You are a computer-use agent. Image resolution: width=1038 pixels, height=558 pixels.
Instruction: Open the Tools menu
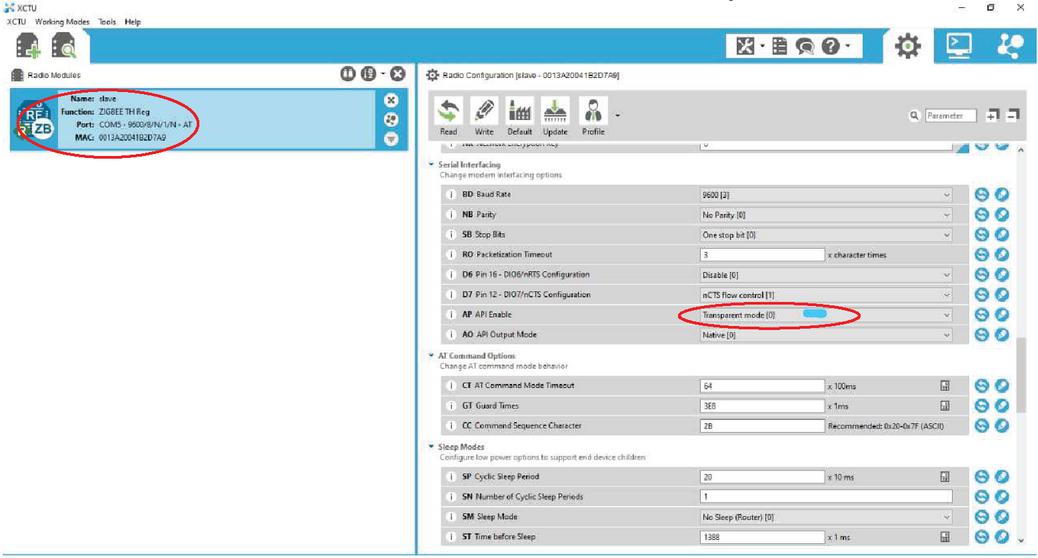point(107,21)
